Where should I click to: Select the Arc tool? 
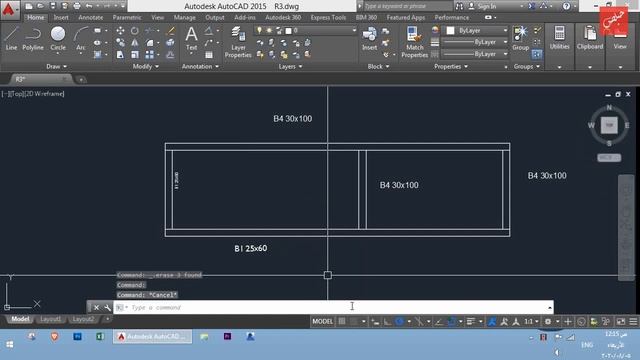81,38
